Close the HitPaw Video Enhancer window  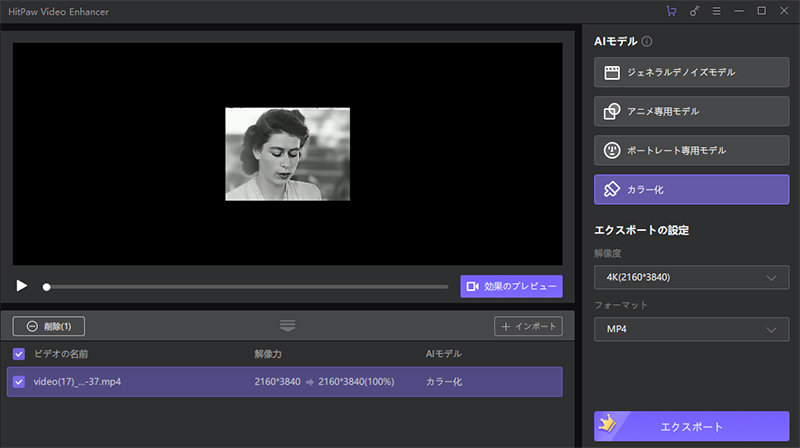784,11
